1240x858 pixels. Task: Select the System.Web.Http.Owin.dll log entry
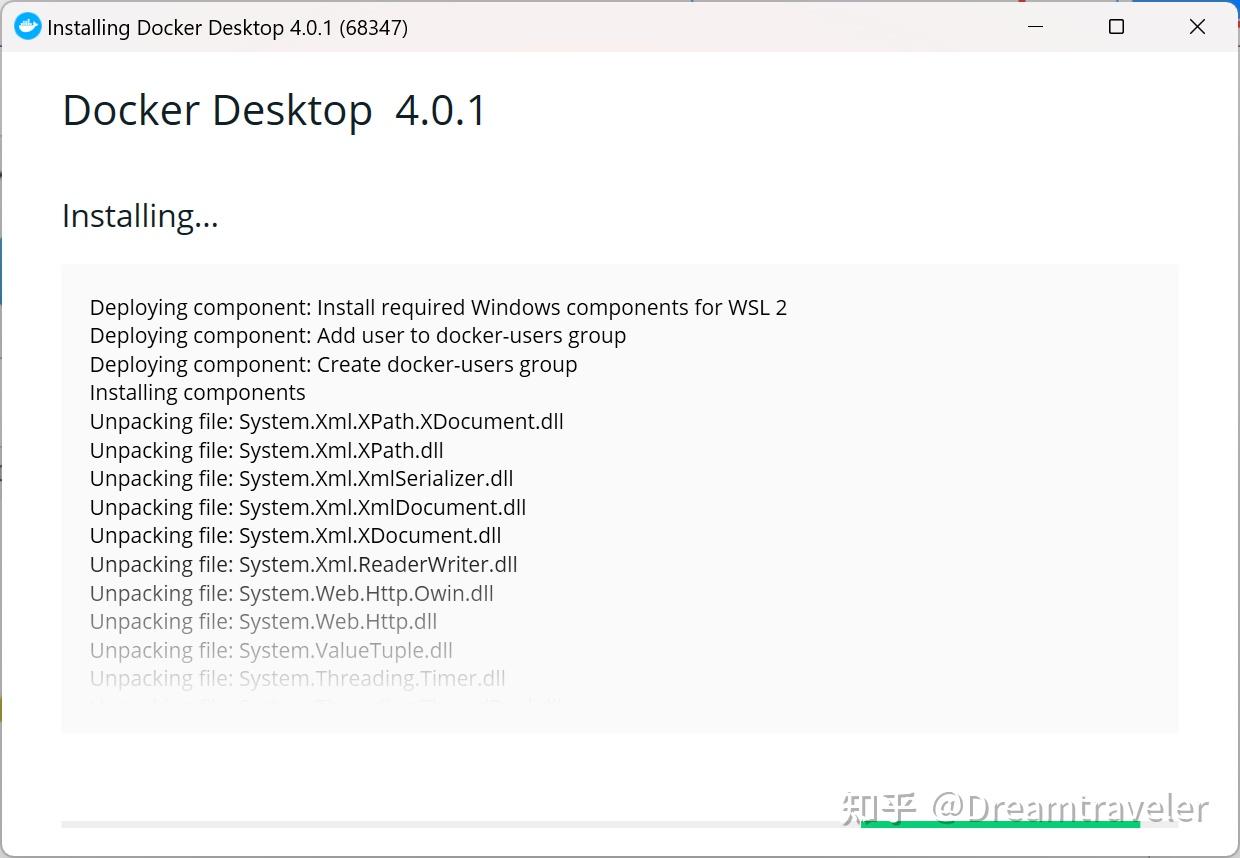[x=291, y=593]
